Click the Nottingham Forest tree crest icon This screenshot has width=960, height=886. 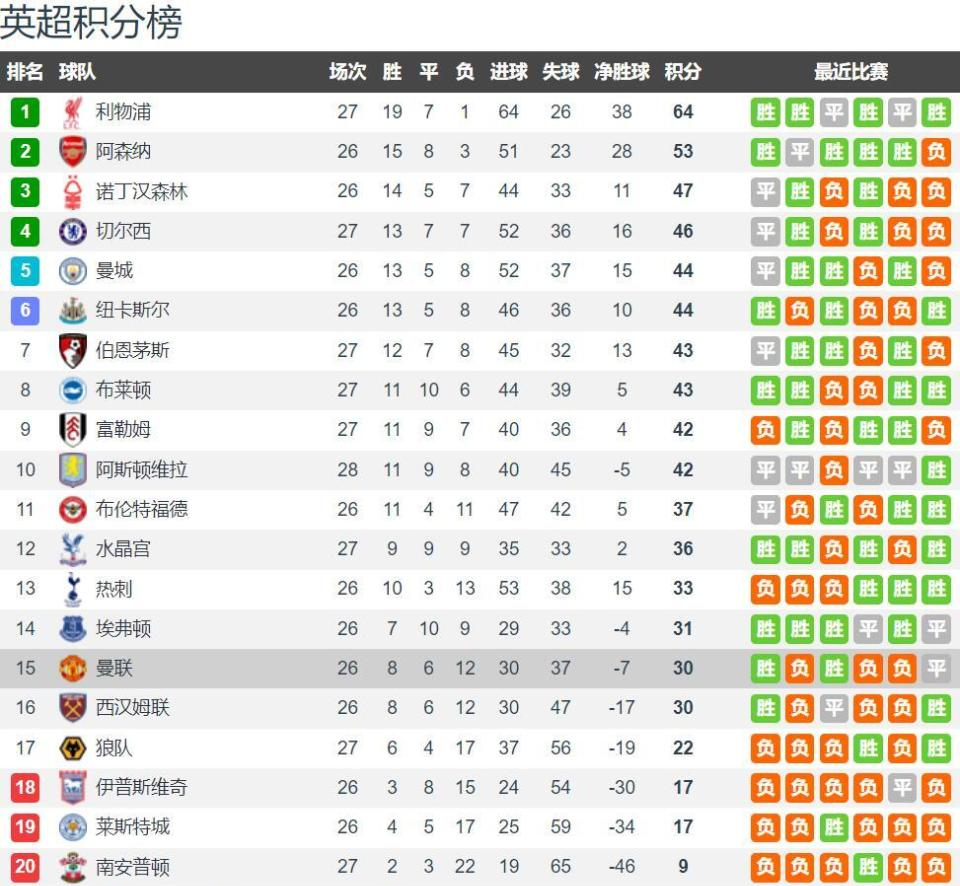click(73, 191)
